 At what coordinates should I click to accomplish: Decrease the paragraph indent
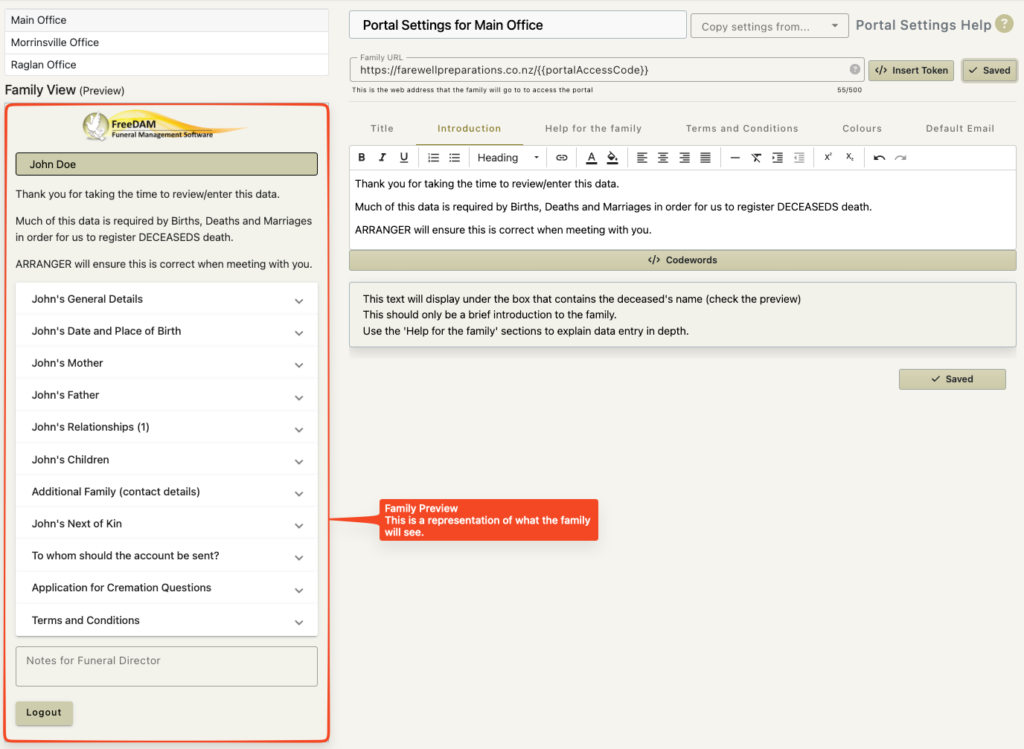(799, 157)
